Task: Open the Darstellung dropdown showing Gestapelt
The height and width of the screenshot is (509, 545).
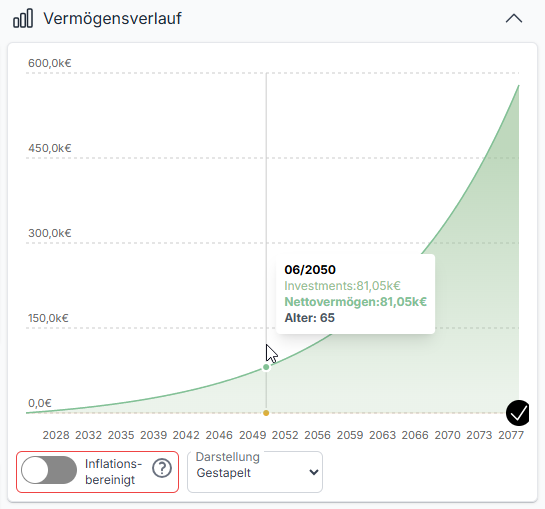Action: [255, 472]
